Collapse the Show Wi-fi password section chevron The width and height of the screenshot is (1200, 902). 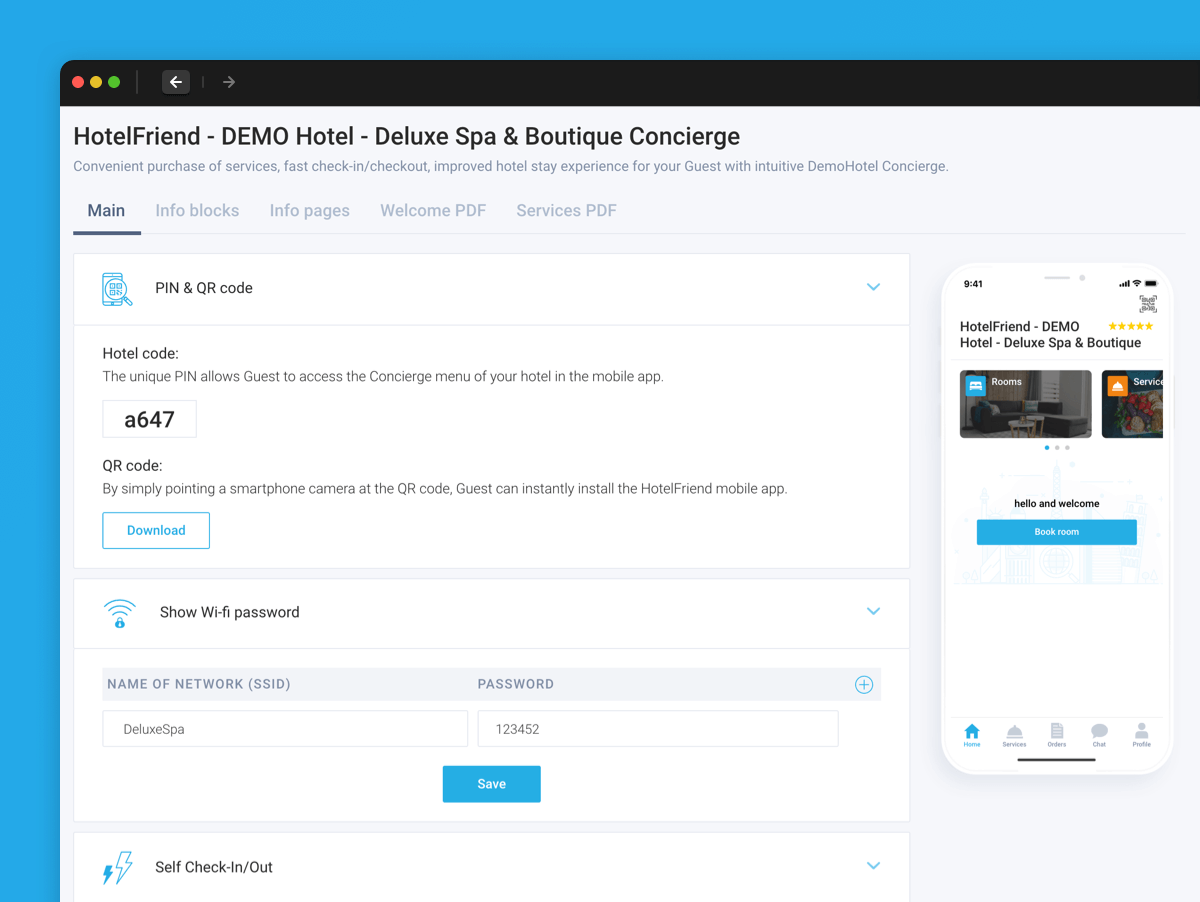tap(873, 611)
